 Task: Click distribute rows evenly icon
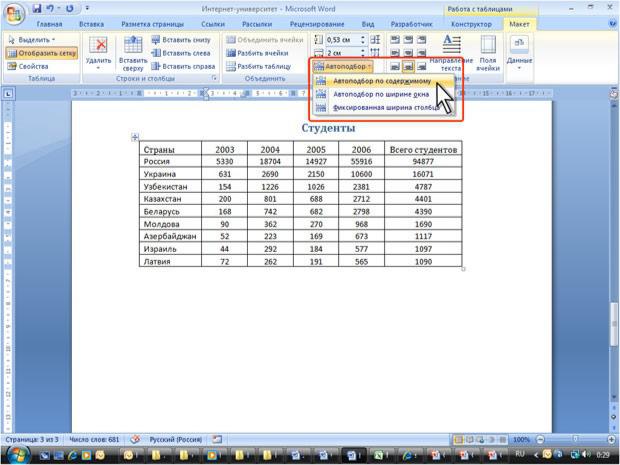[x=375, y=40]
